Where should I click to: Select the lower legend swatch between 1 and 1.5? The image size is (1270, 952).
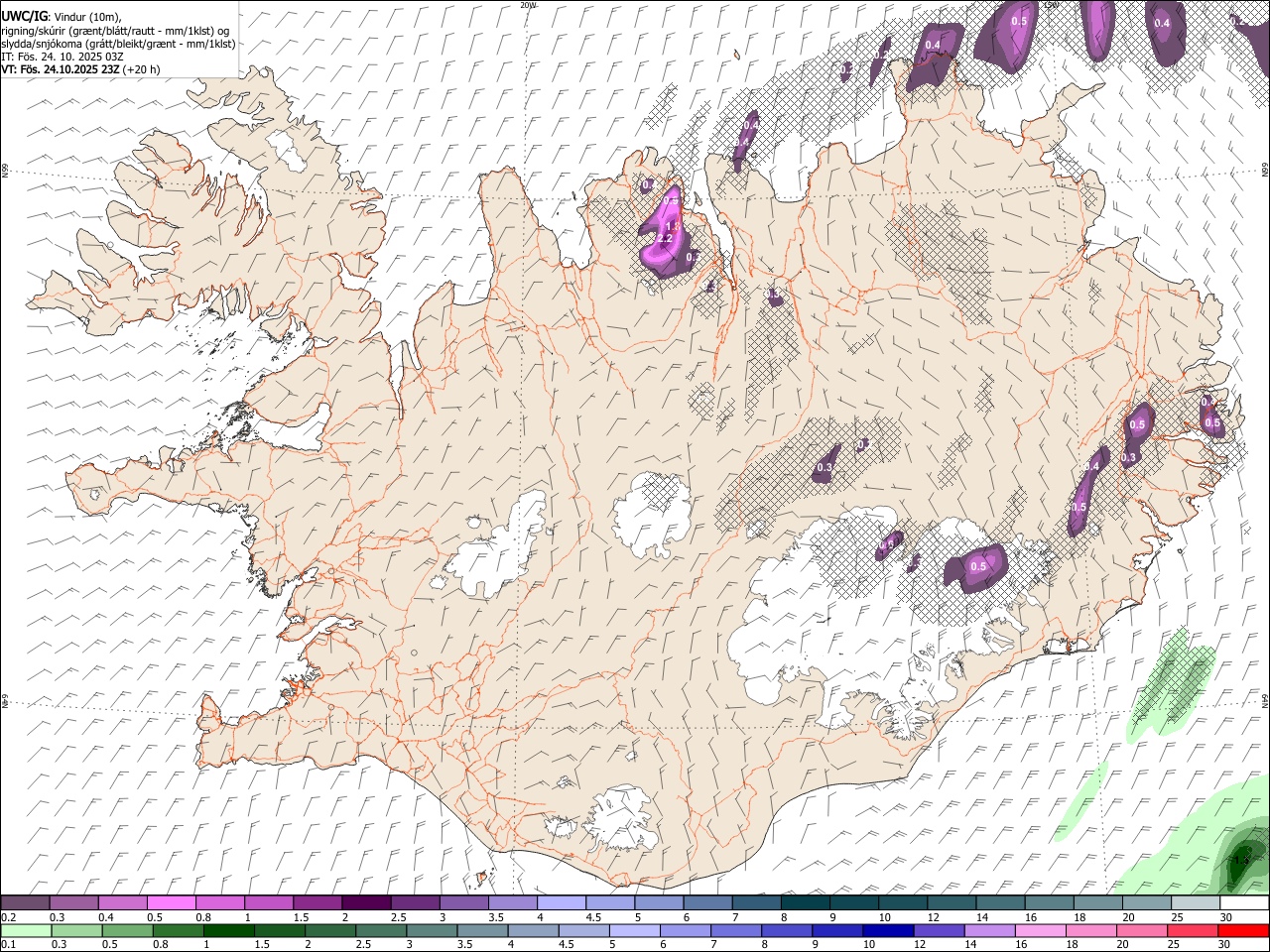[x=229, y=930]
